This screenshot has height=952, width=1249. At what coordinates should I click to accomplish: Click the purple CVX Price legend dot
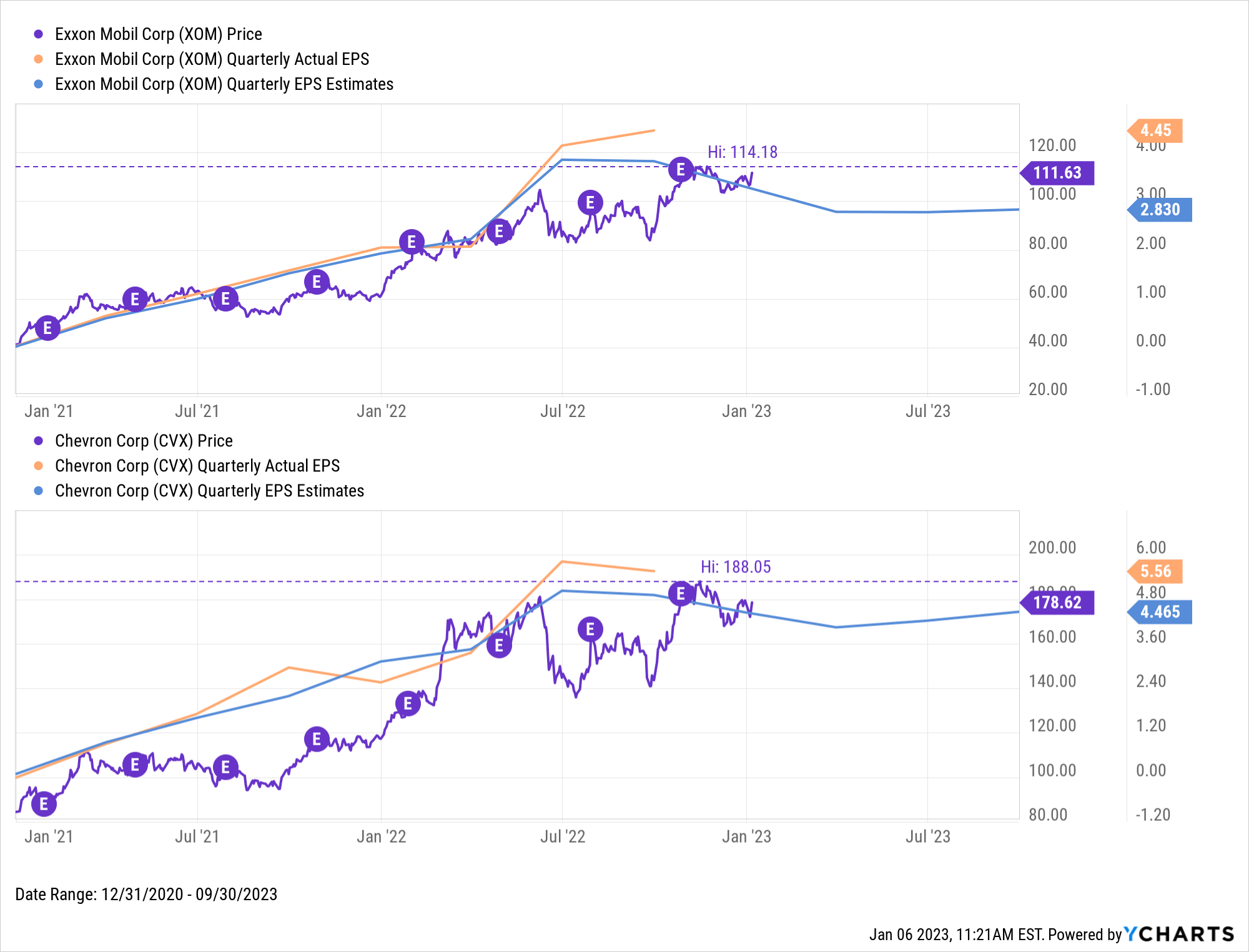coord(39,441)
